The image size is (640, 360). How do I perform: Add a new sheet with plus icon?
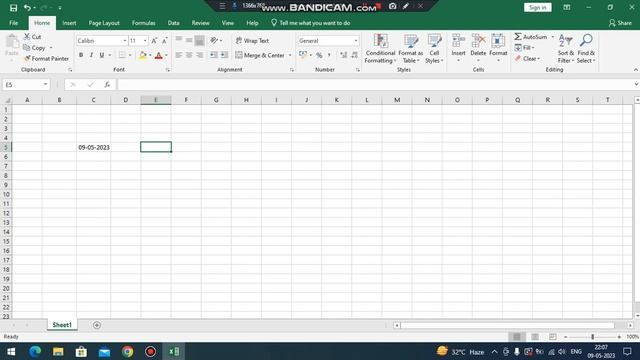pos(97,325)
